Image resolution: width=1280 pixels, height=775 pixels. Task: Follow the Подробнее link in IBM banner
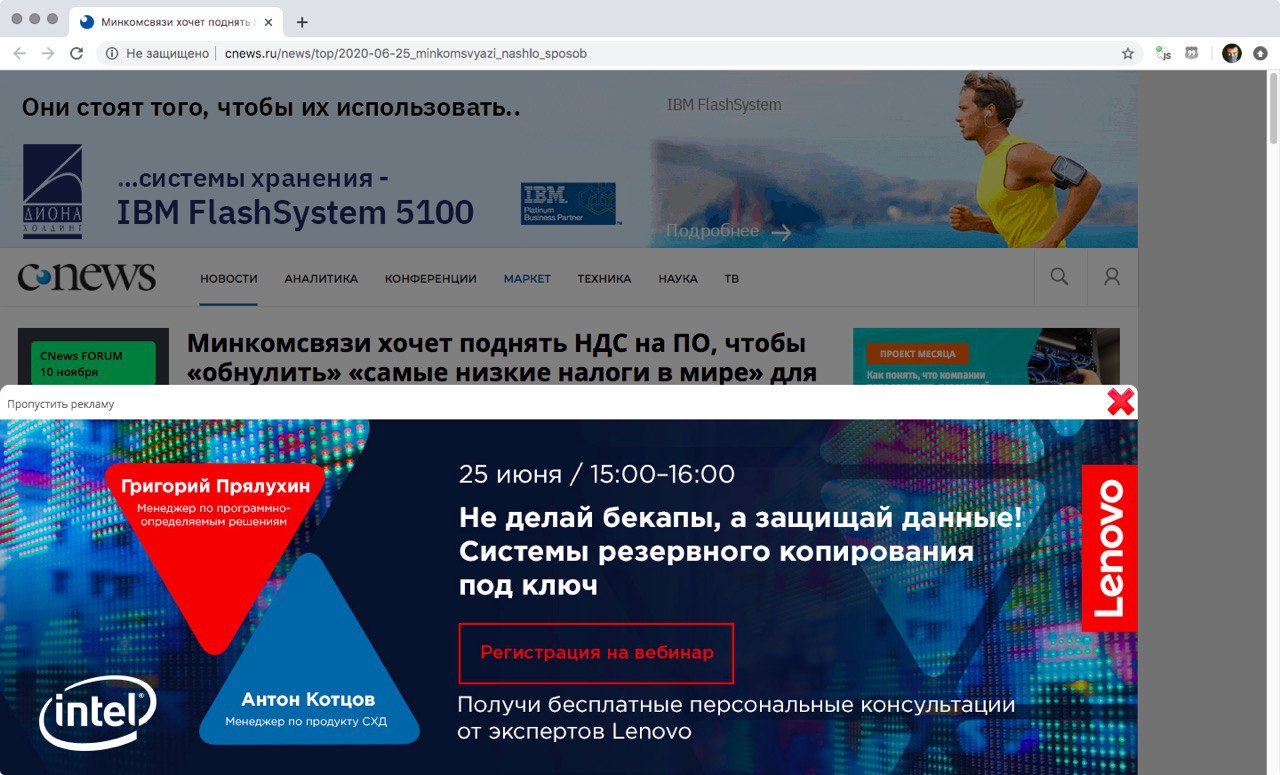click(x=728, y=231)
